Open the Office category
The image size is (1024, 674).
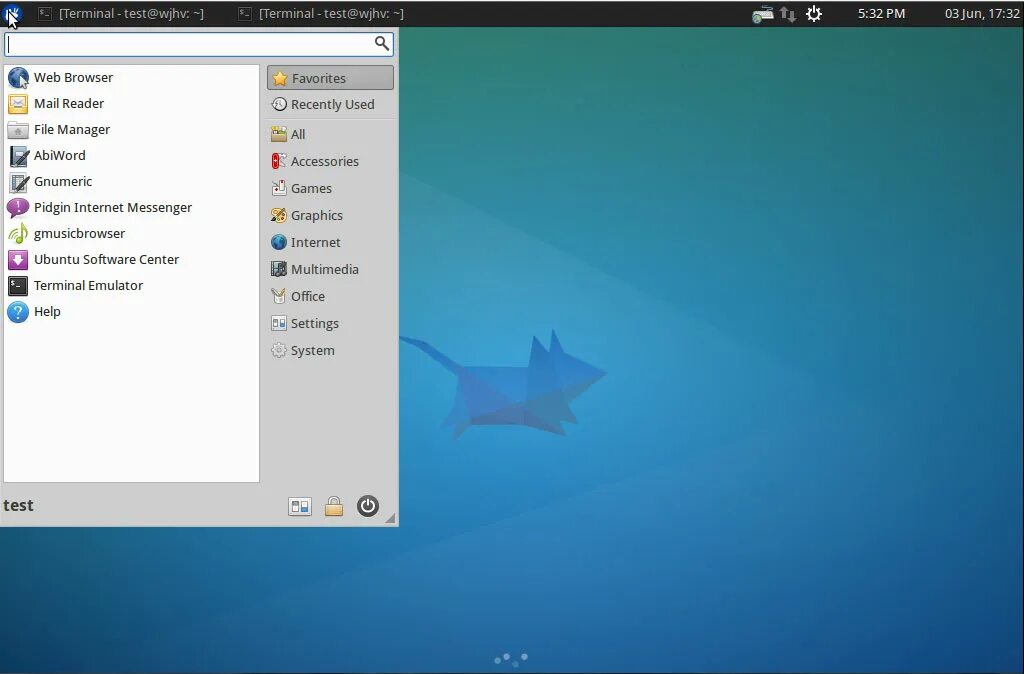330,297
